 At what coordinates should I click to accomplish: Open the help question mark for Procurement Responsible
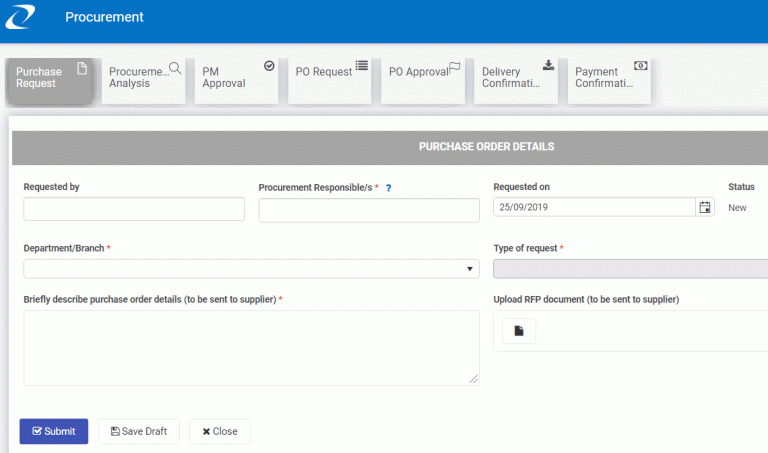tap(388, 188)
